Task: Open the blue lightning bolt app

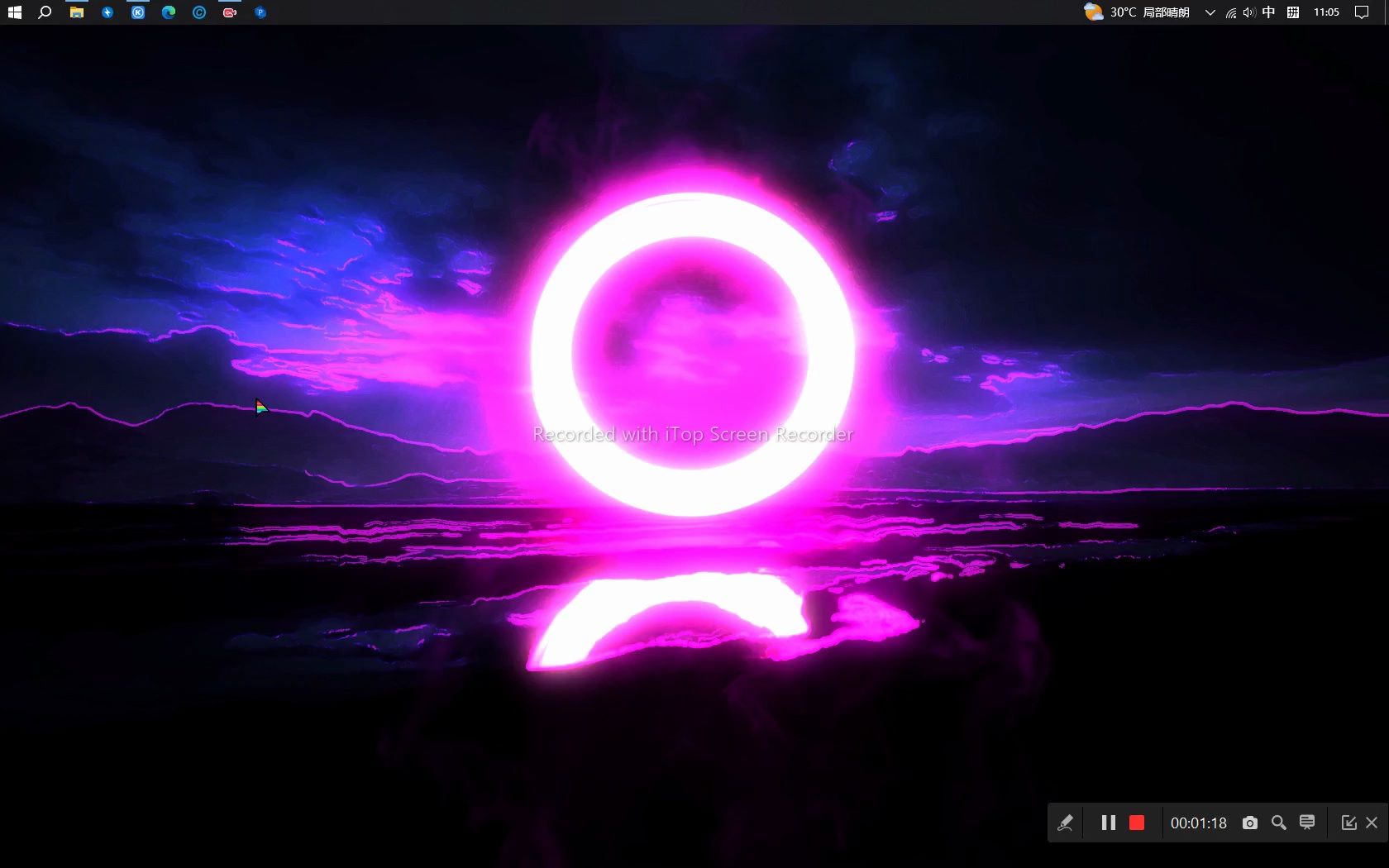Action: pos(107,12)
